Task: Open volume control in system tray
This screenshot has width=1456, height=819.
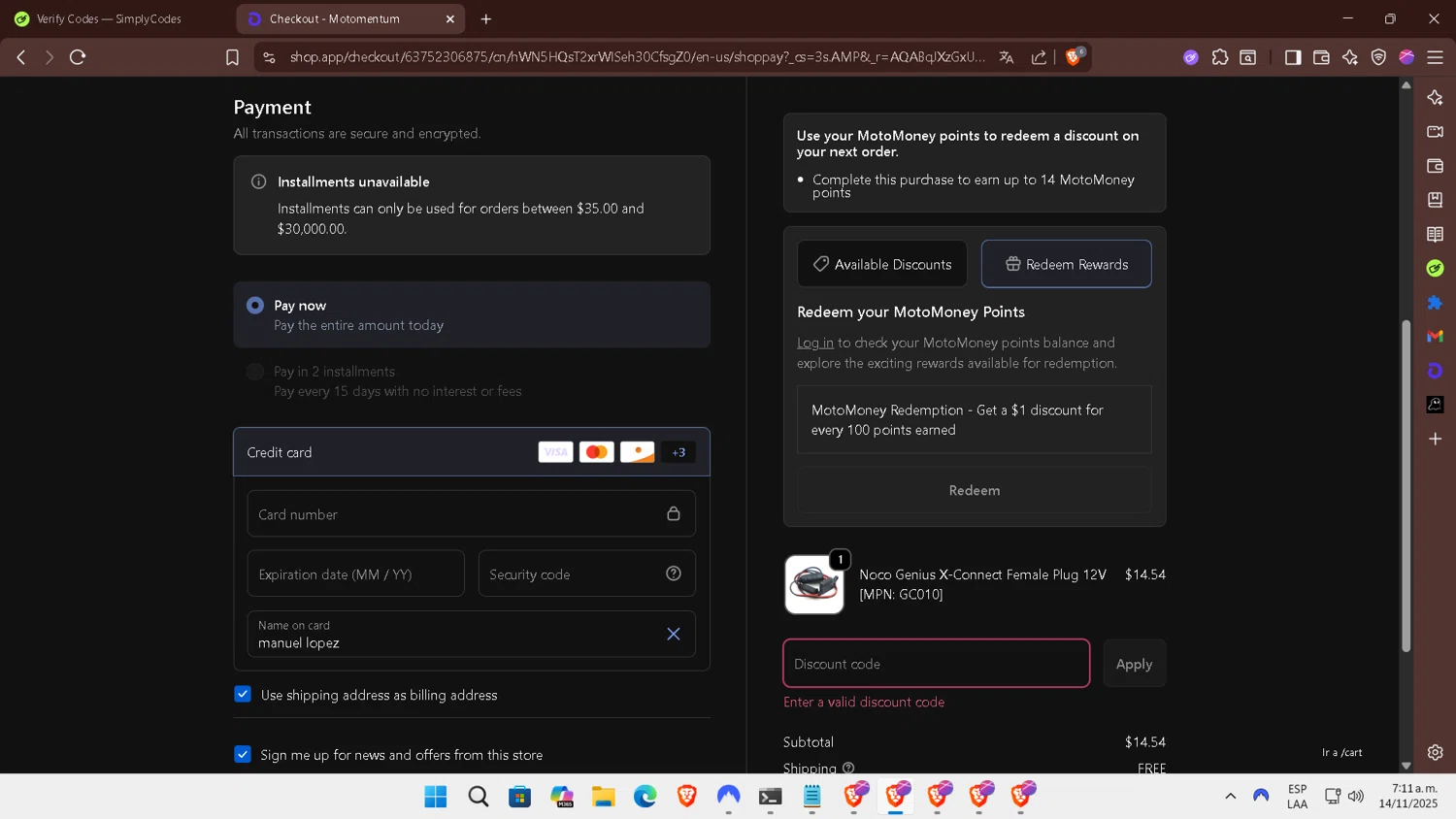Action: (1356, 796)
